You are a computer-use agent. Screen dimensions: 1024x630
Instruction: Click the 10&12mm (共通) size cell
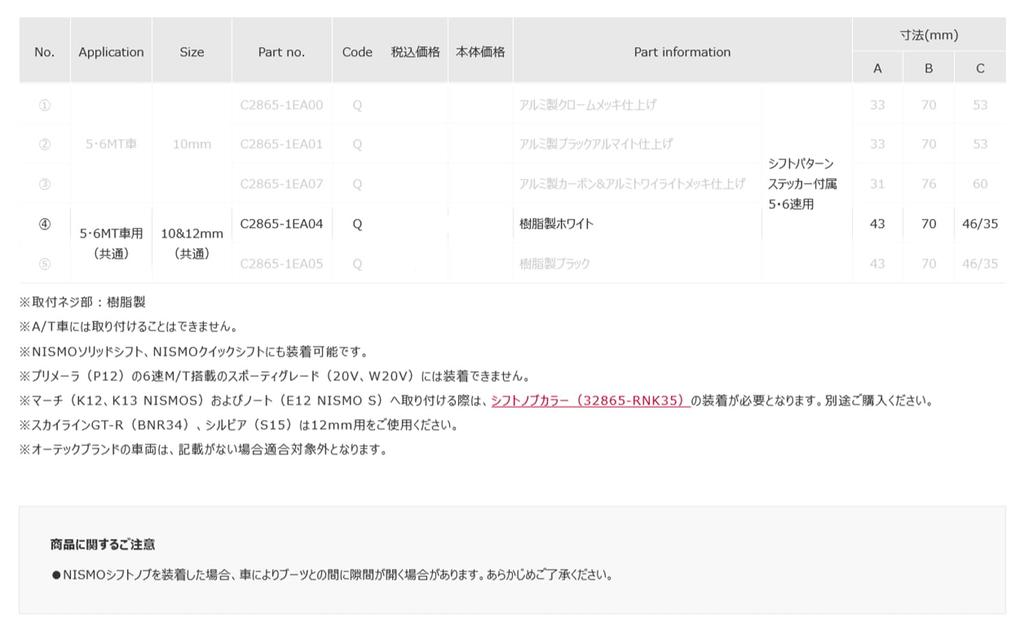(x=192, y=243)
